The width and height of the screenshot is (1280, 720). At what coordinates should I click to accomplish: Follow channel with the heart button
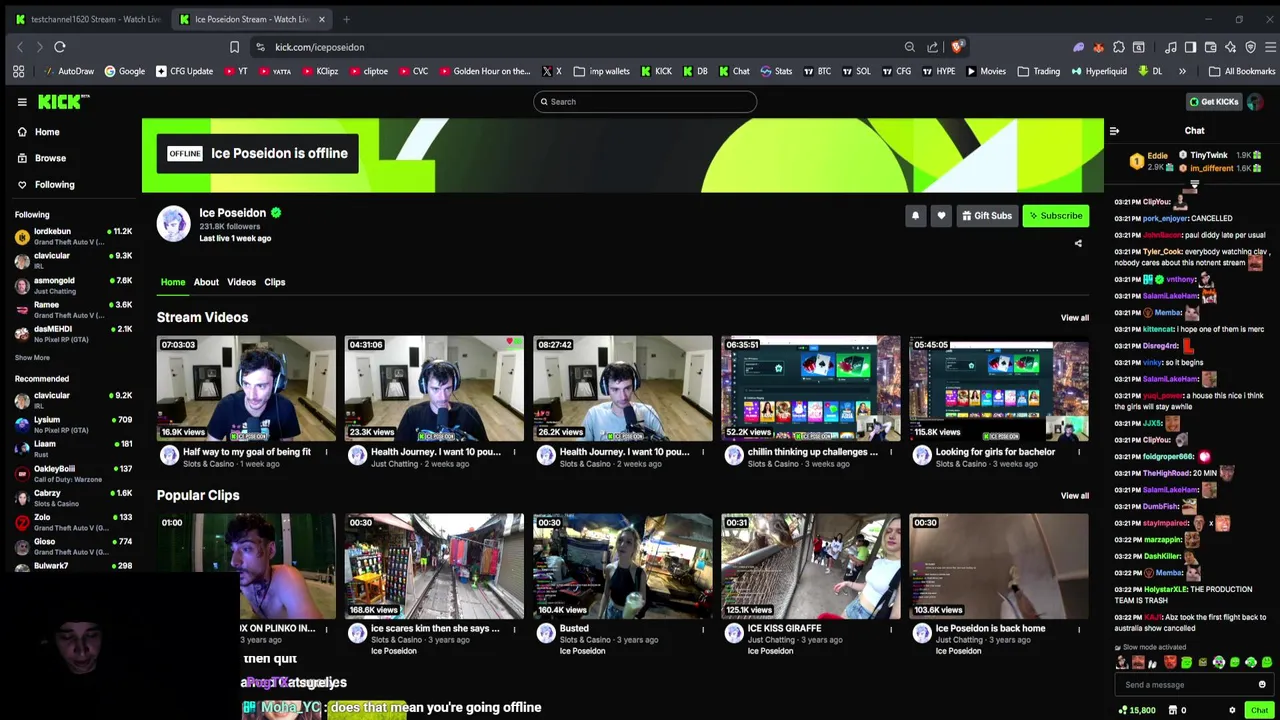(x=941, y=215)
